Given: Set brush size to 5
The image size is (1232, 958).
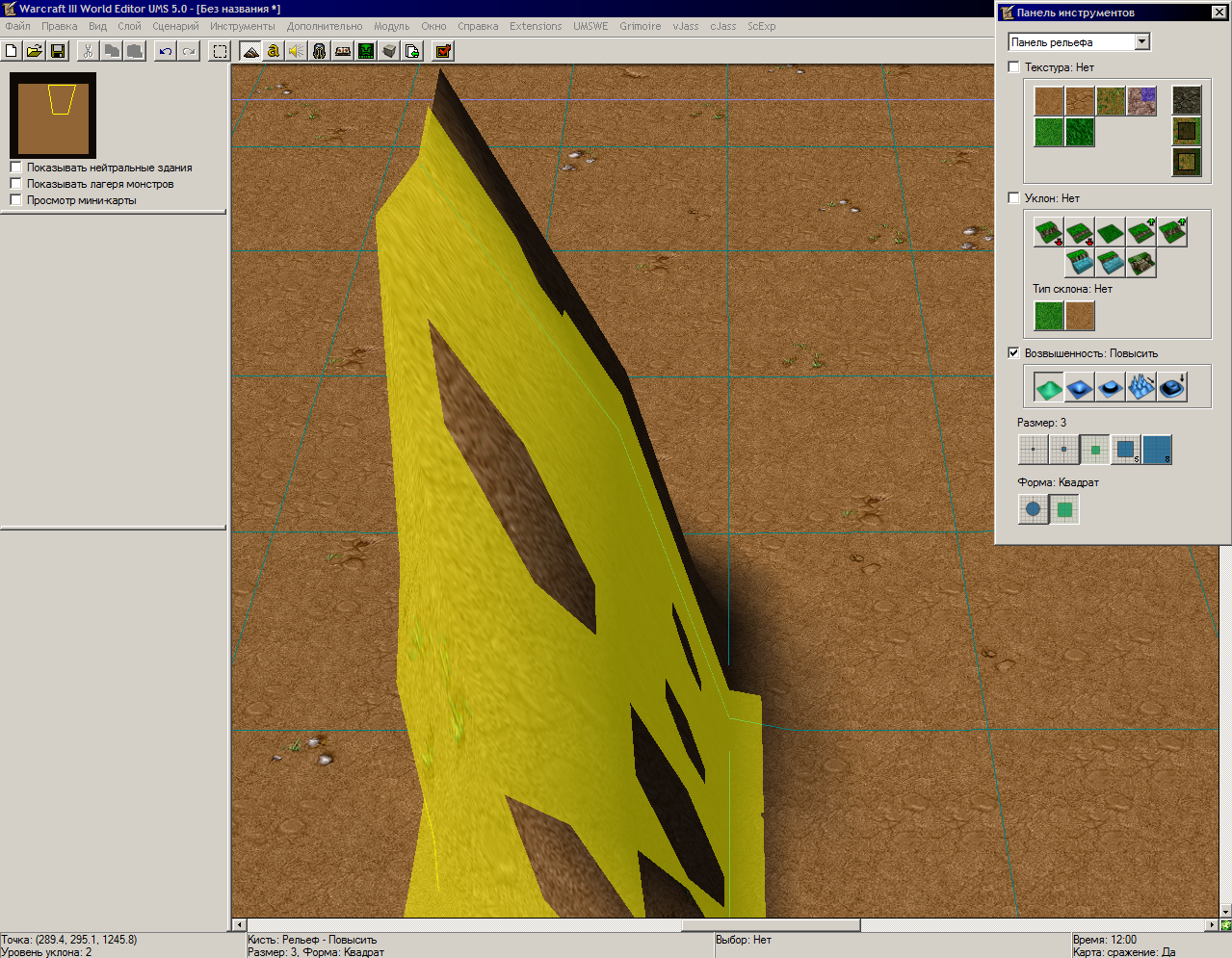Looking at the screenshot, I should pyautogui.click(x=1125, y=450).
